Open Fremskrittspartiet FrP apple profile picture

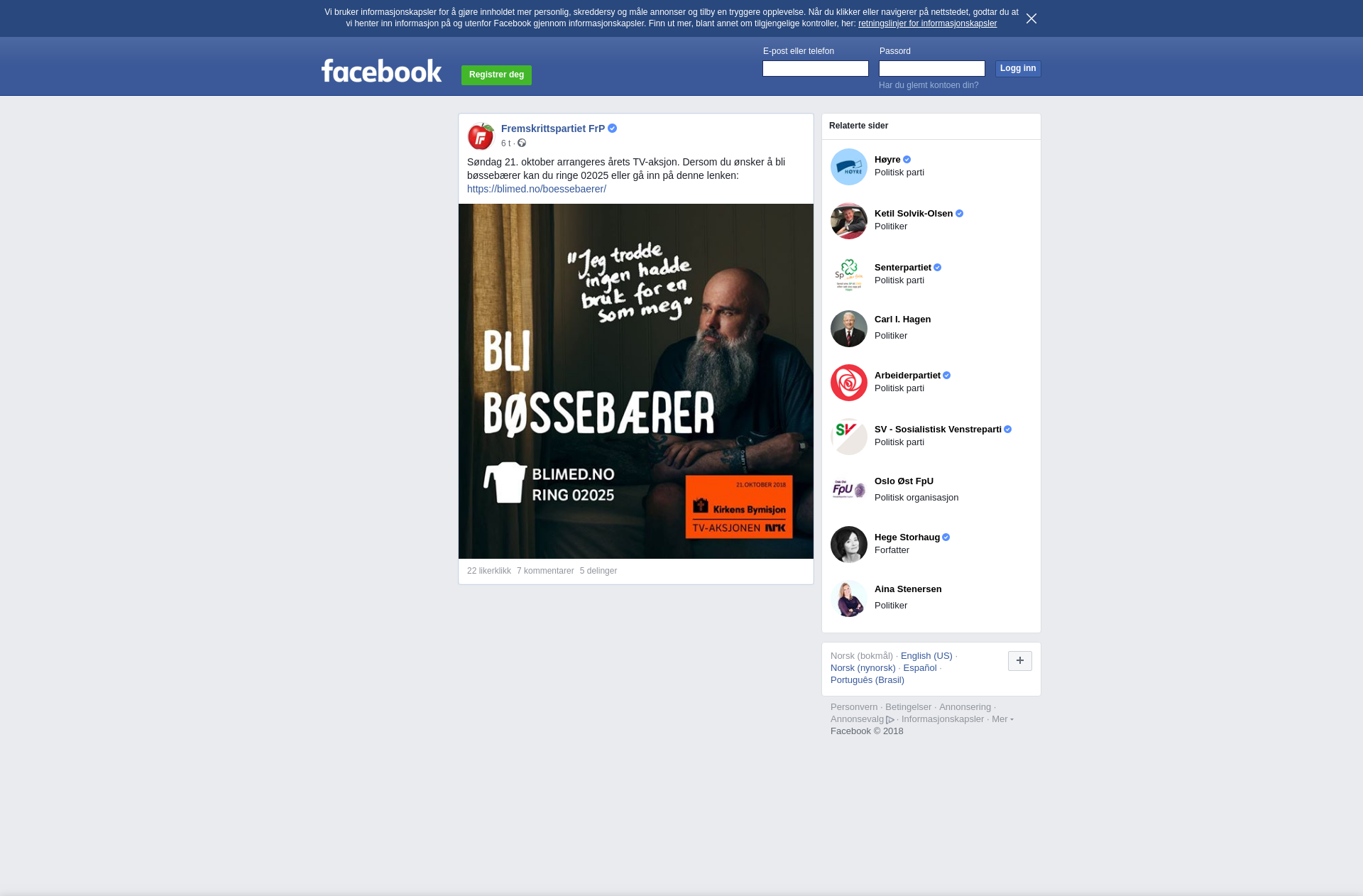pyautogui.click(x=481, y=136)
